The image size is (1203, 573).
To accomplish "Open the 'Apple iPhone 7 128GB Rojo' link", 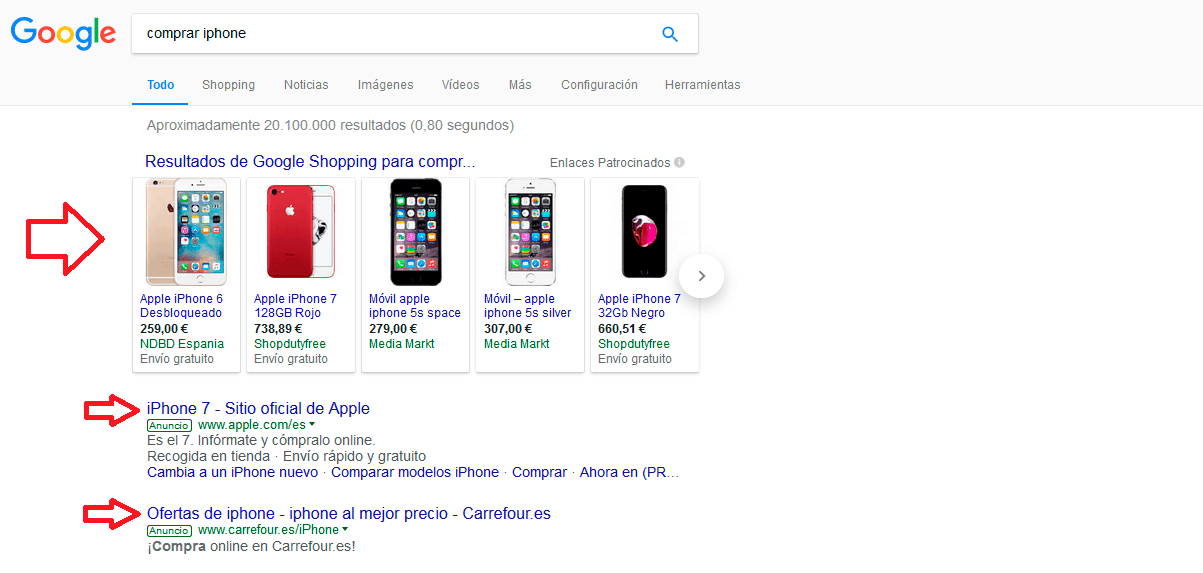I will point(296,306).
